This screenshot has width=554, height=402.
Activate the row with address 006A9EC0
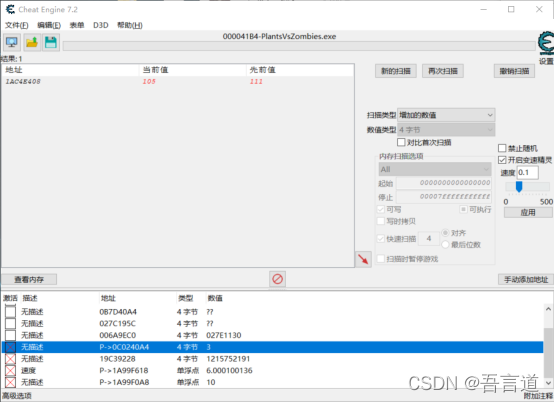tap(10, 335)
